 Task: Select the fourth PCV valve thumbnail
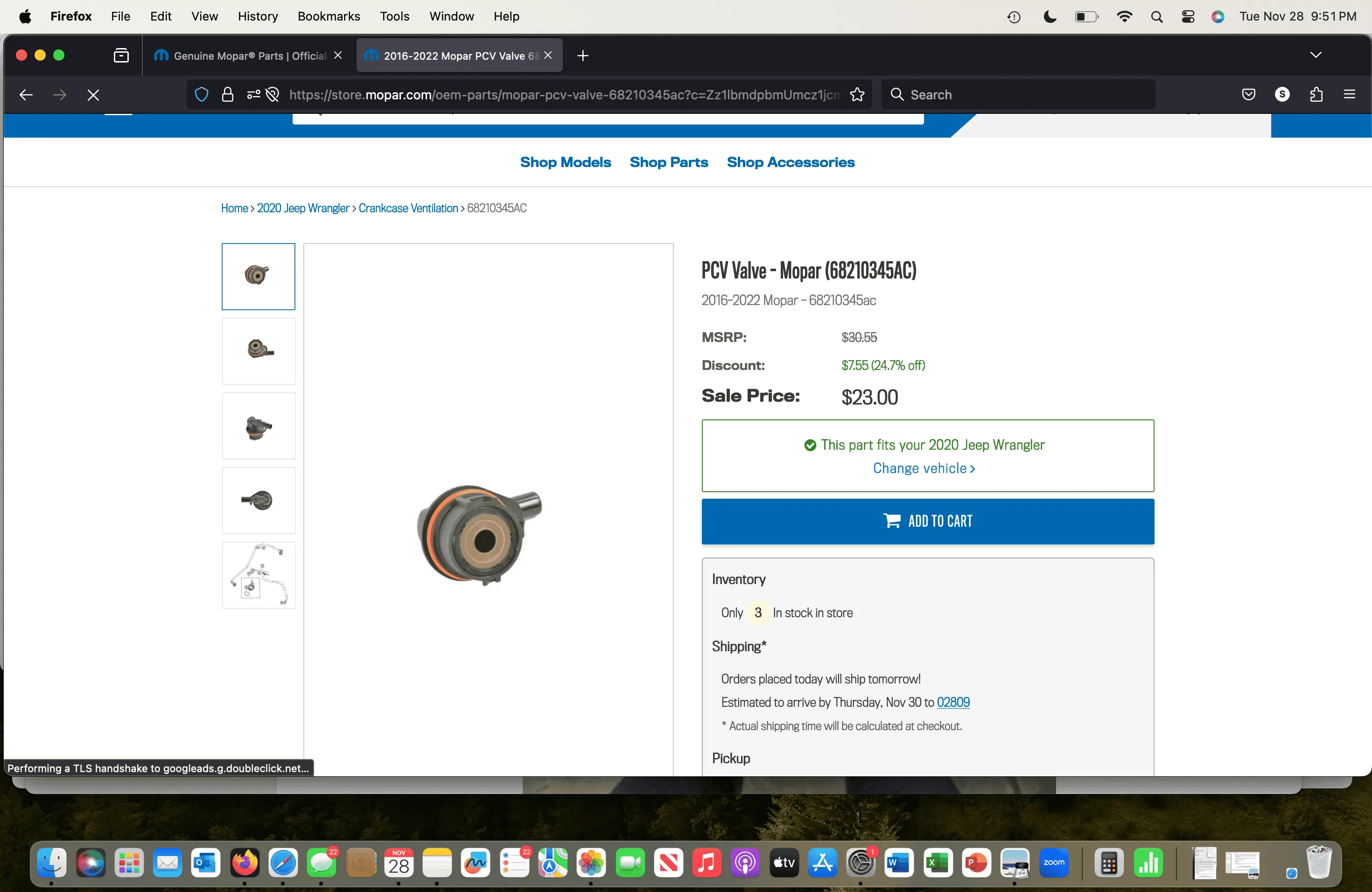click(258, 500)
